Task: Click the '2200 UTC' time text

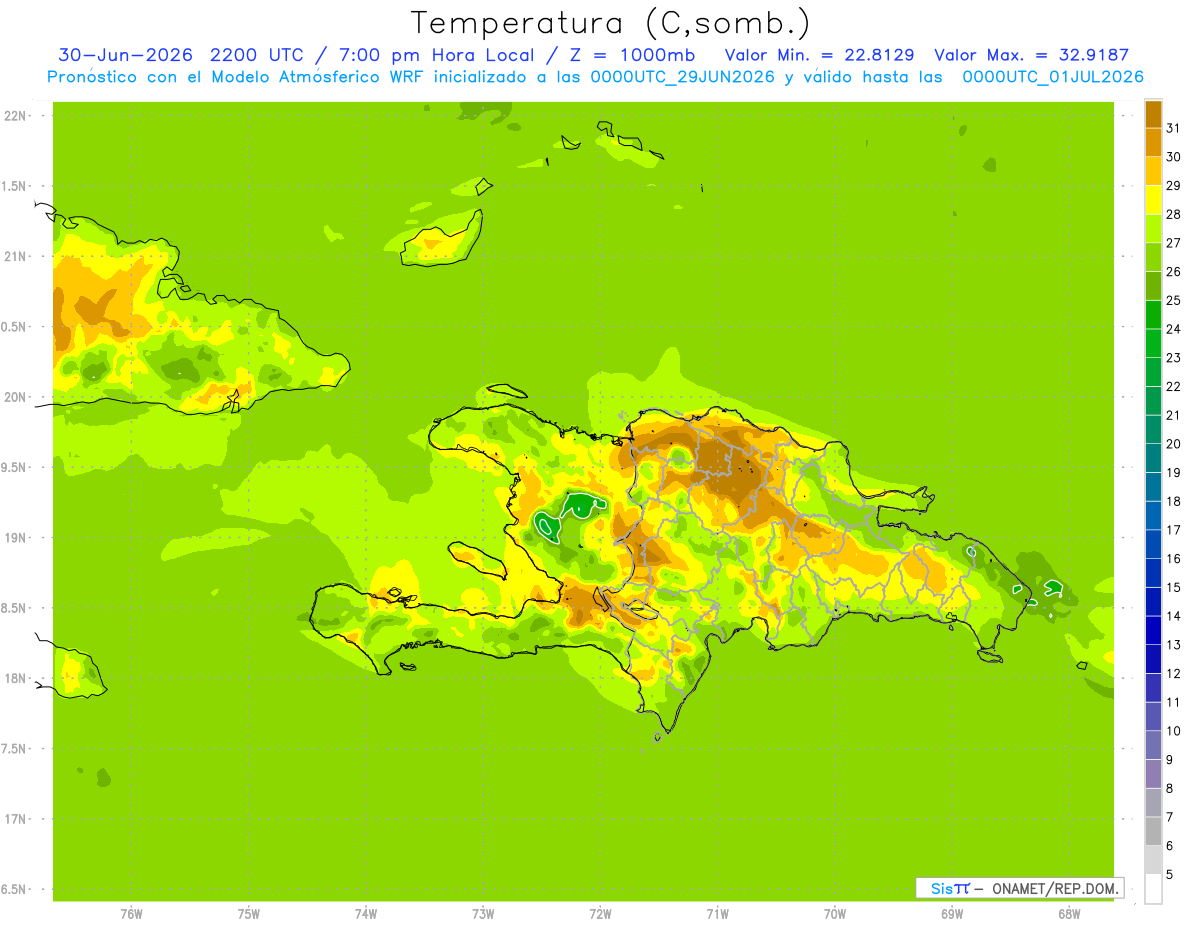Action: (x=254, y=54)
